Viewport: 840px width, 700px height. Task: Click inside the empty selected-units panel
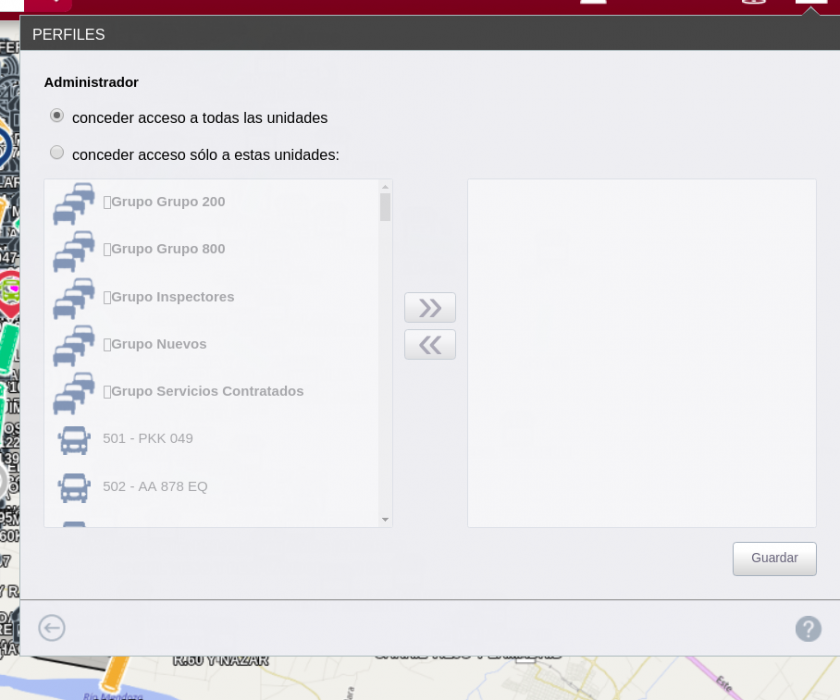pyautogui.click(x=640, y=353)
